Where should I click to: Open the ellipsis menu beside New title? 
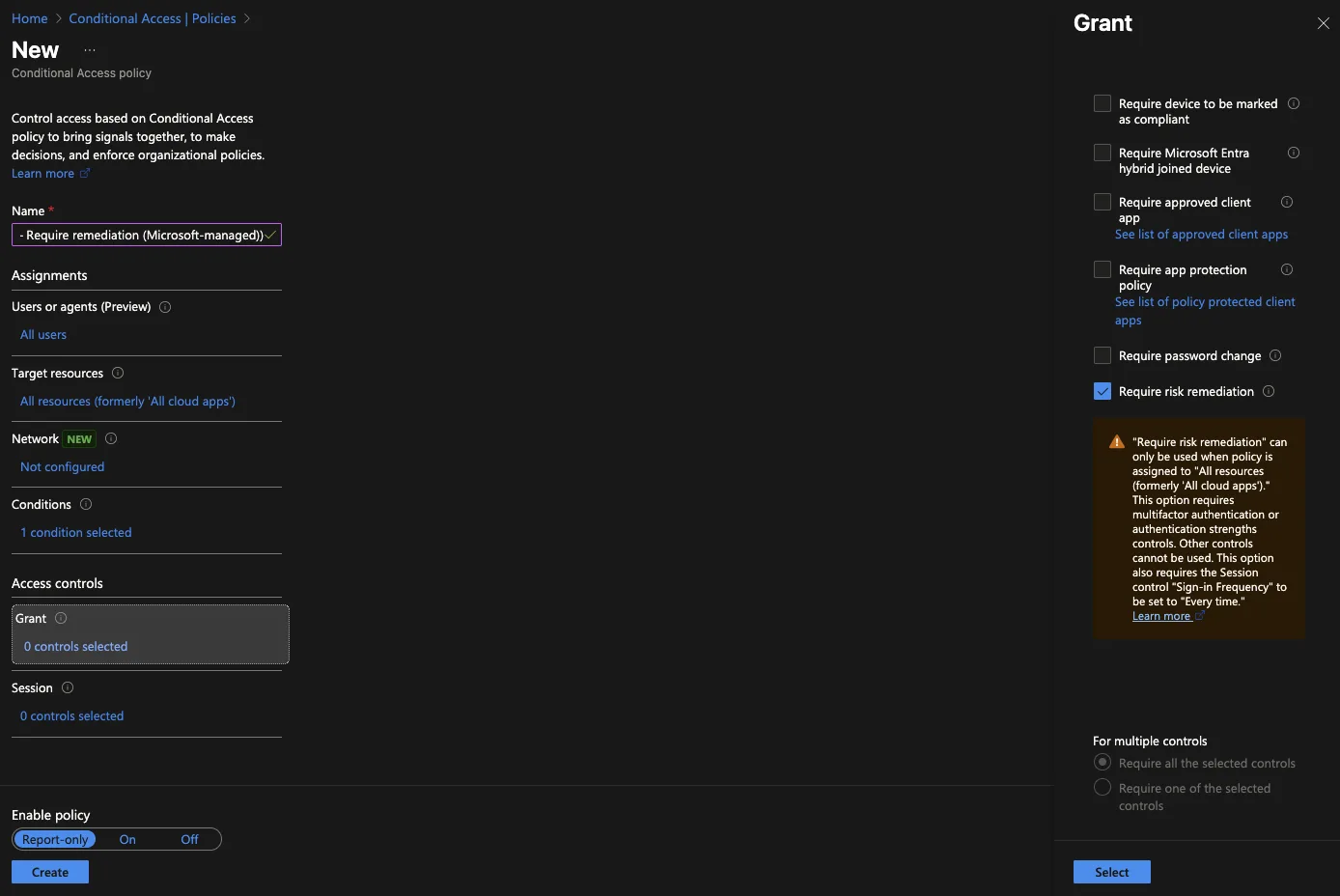click(x=90, y=50)
